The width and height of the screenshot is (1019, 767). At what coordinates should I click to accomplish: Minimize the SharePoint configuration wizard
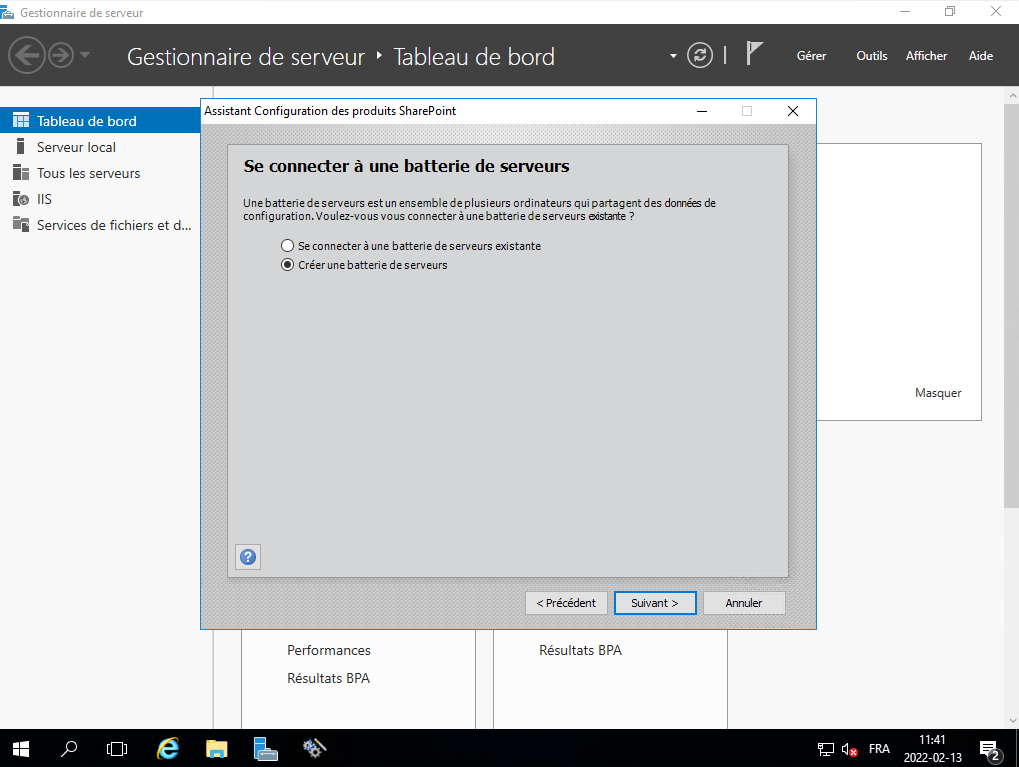click(702, 111)
